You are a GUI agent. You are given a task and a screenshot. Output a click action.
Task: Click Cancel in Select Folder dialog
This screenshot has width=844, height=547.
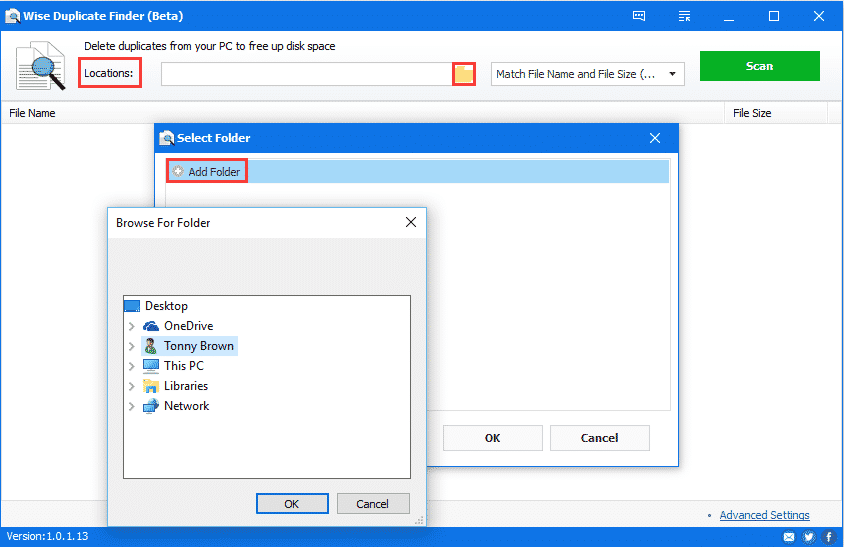[x=600, y=438]
